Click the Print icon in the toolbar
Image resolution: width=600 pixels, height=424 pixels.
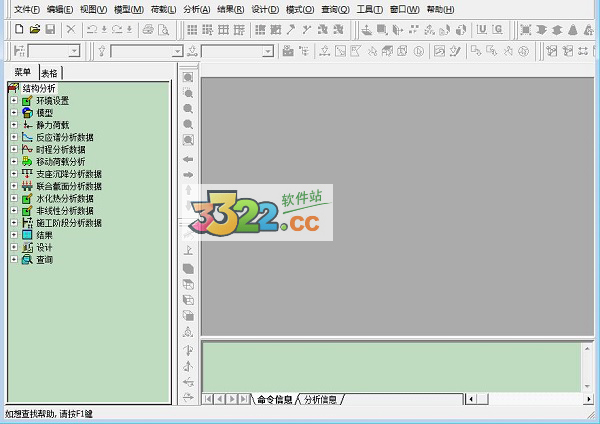[148, 29]
